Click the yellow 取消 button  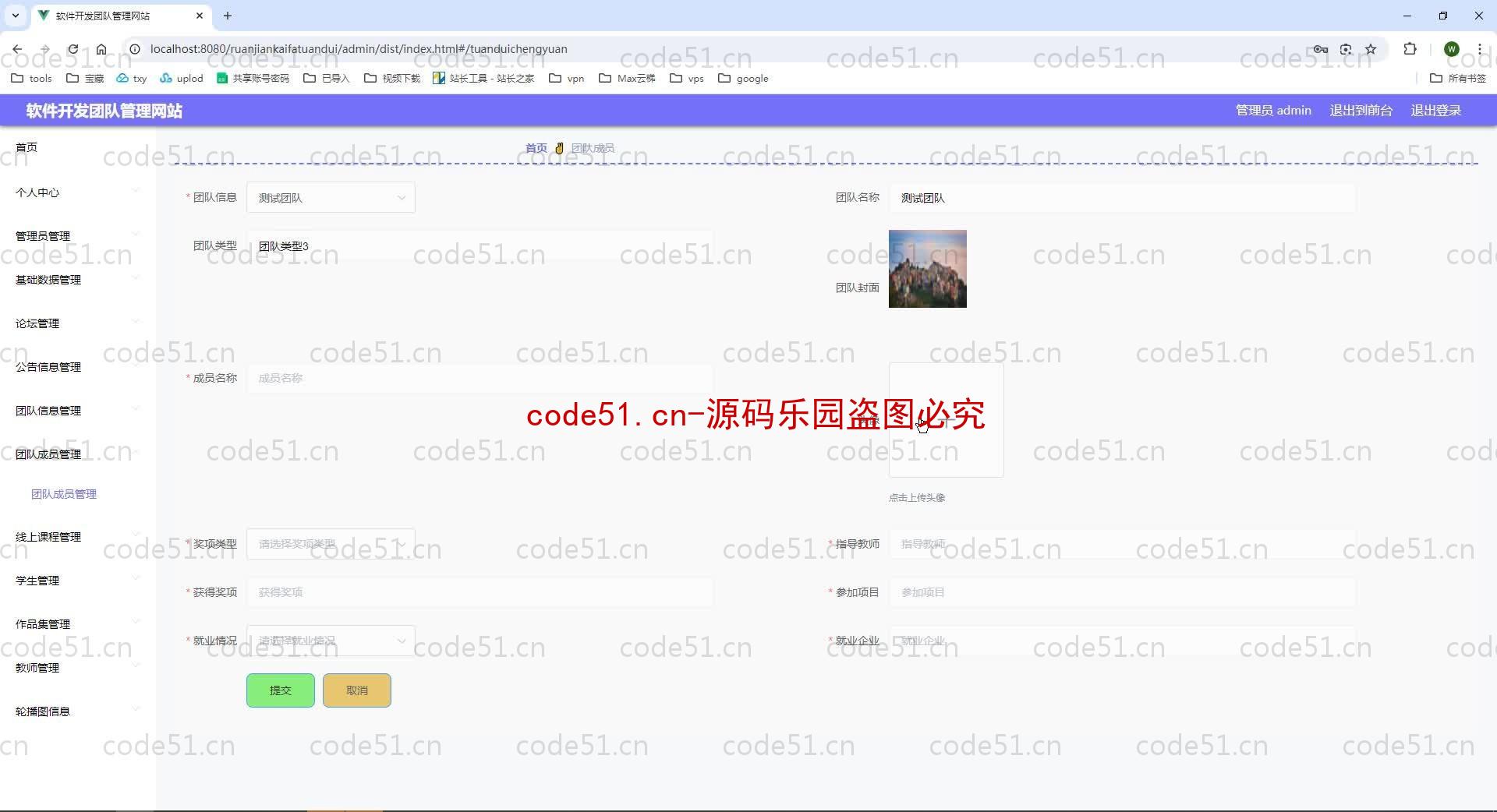pyautogui.click(x=357, y=690)
